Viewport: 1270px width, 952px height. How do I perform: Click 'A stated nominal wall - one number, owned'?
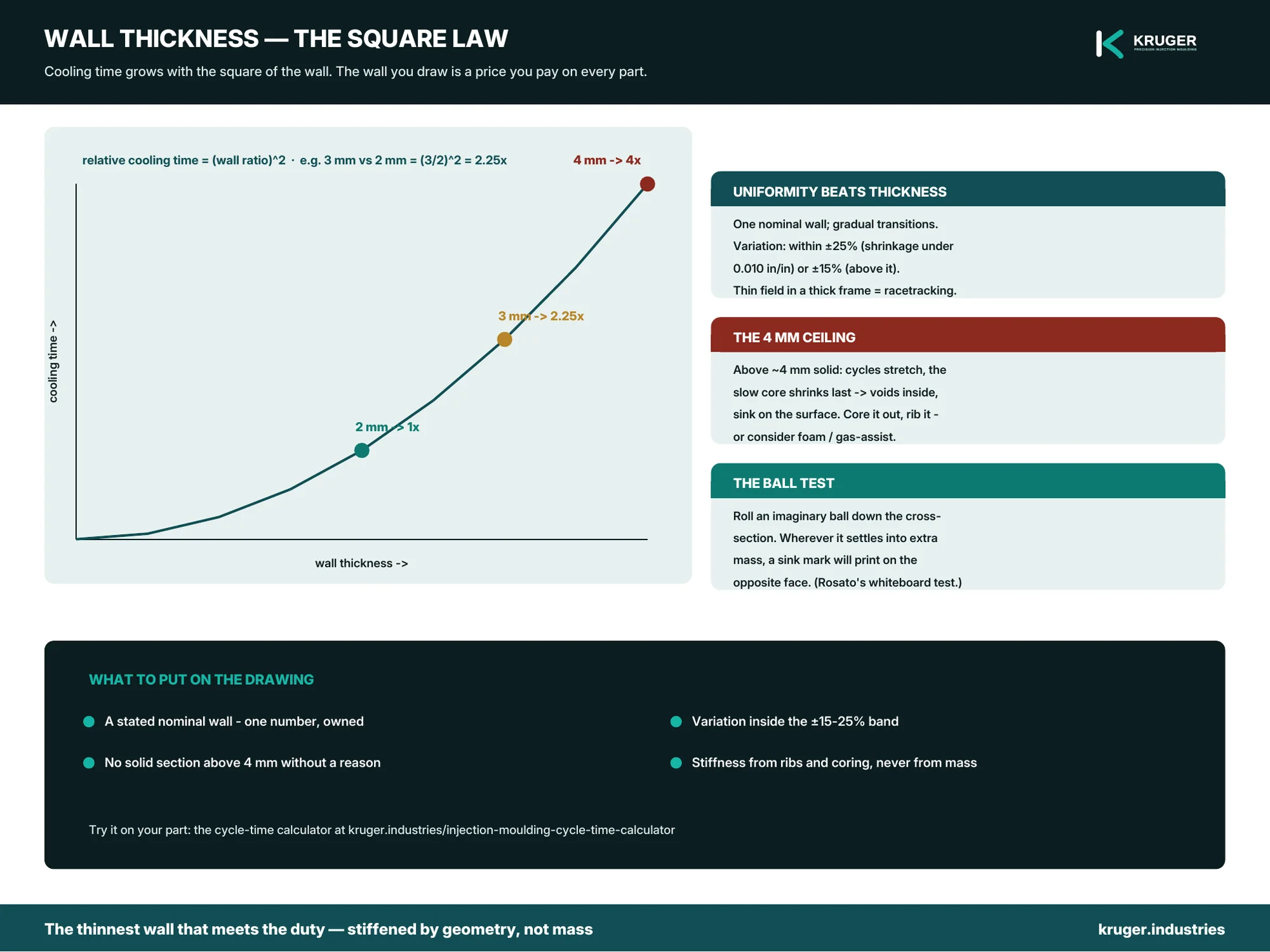point(234,722)
